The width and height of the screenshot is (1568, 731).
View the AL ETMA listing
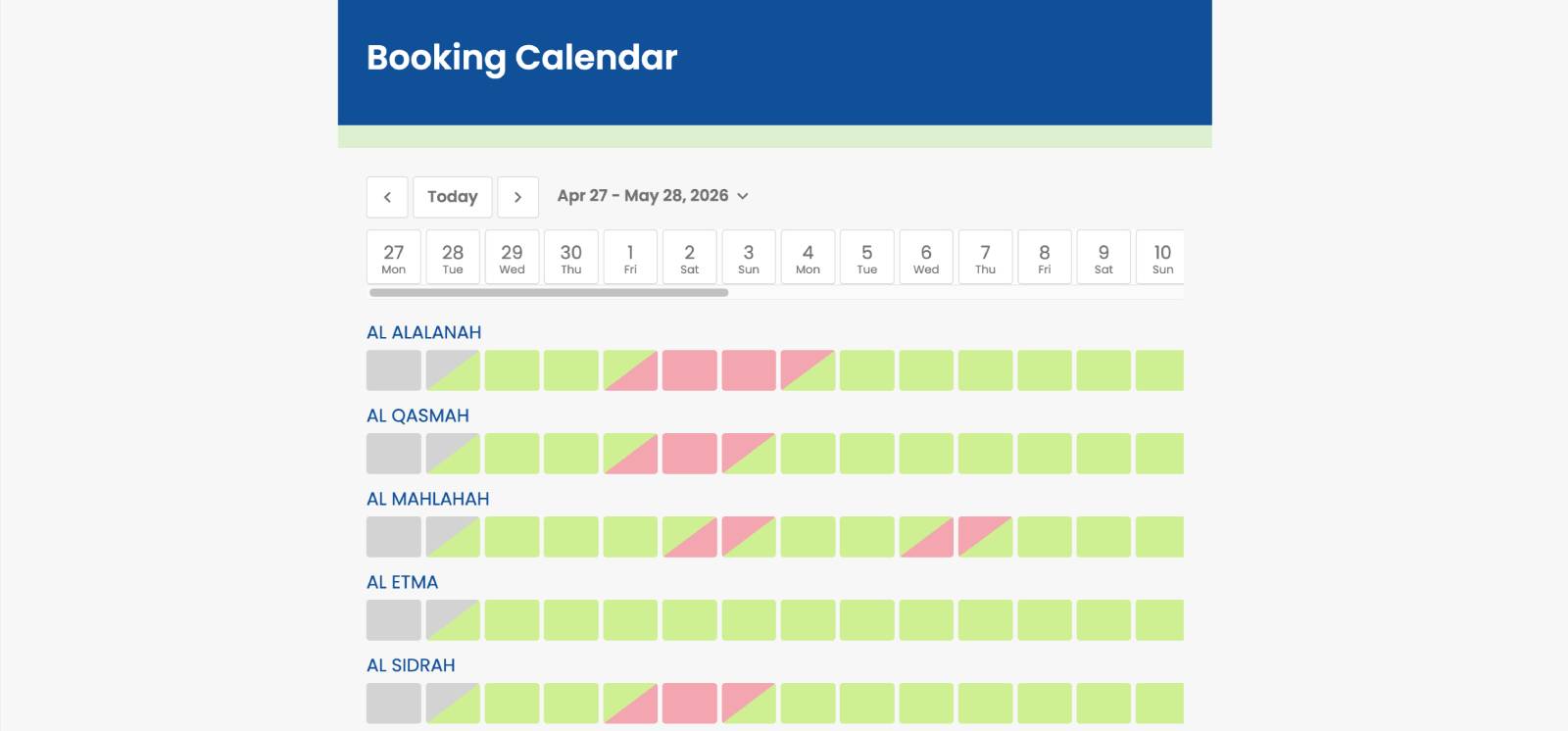[402, 582]
